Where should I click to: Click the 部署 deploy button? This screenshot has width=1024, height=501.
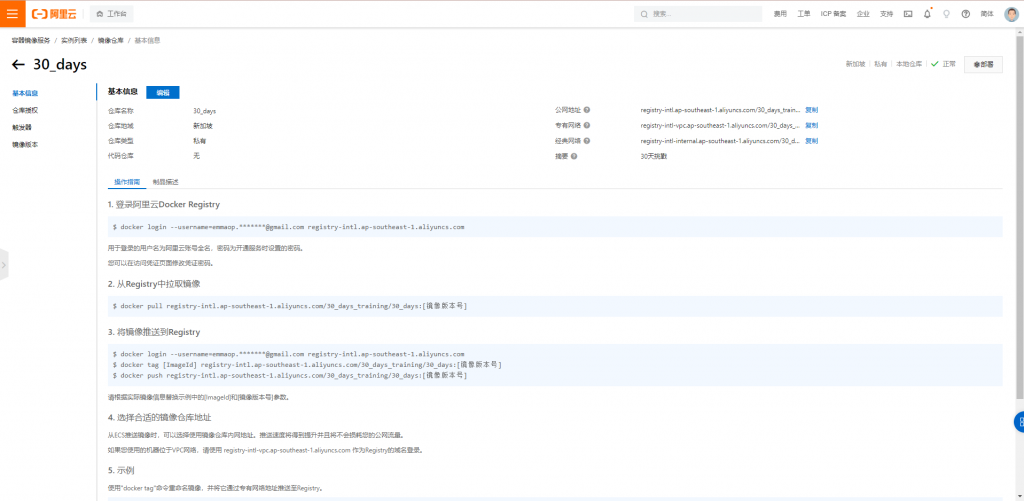coord(984,64)
